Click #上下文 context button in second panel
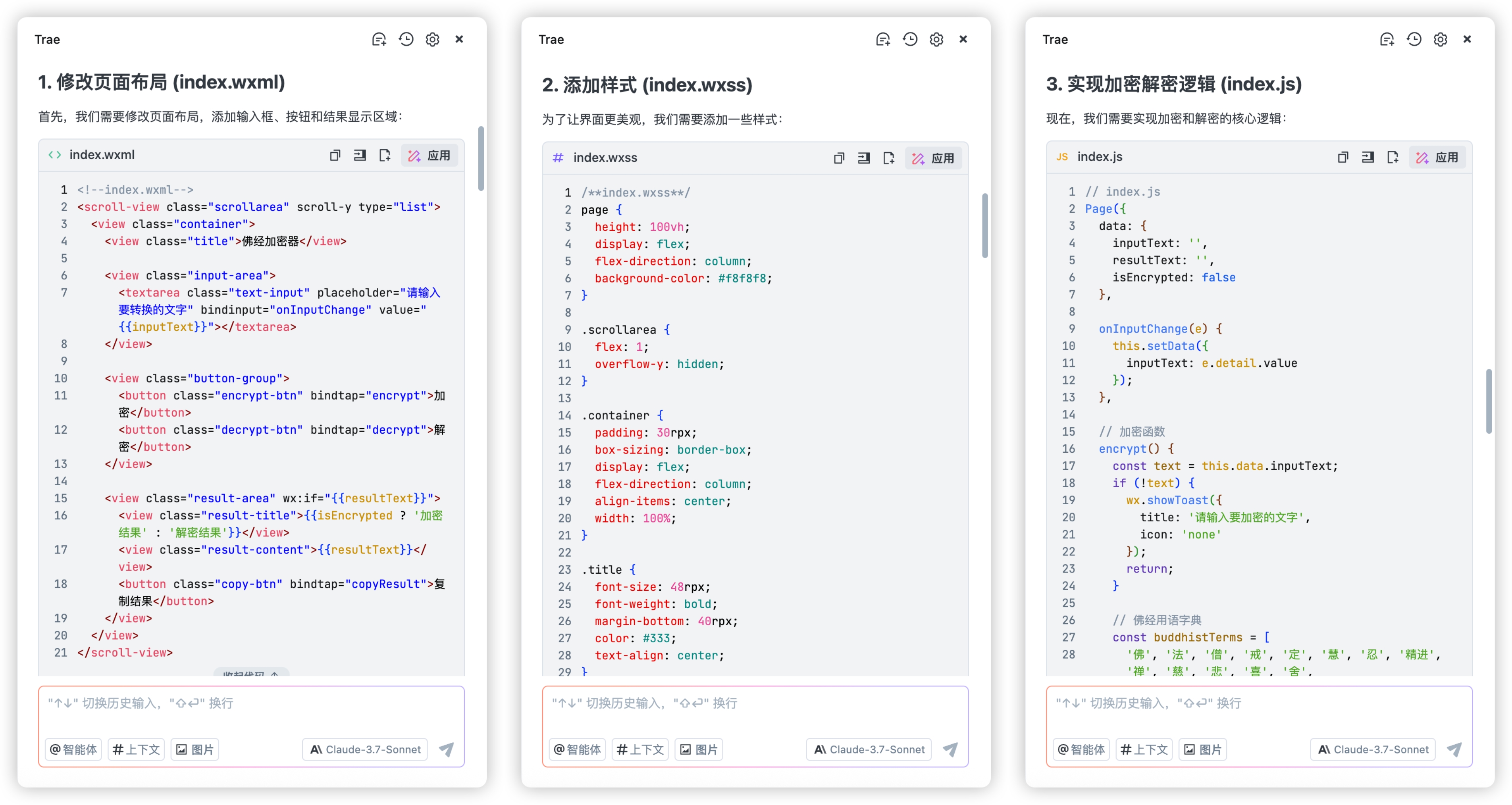The height and width of the screenshot is (805, 1512). pyautogui.click(x=640, y=749)
